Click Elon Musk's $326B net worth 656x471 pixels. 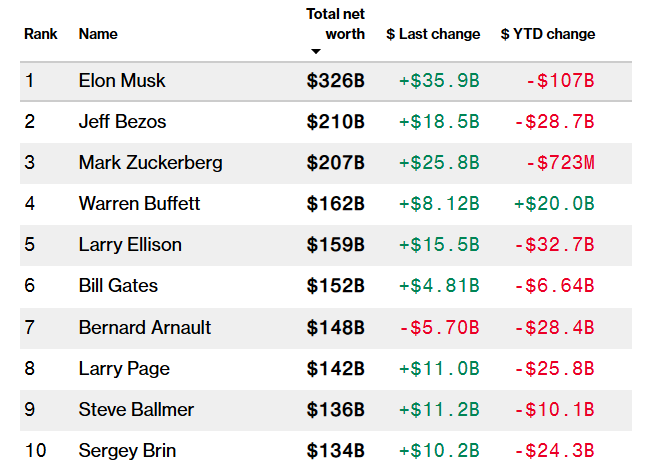coord(335,81)
